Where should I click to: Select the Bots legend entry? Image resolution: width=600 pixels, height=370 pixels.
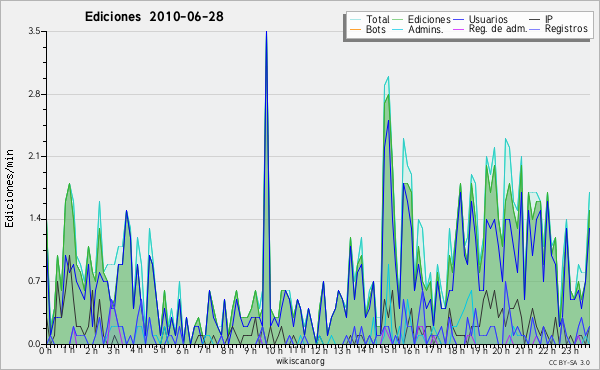368,29
